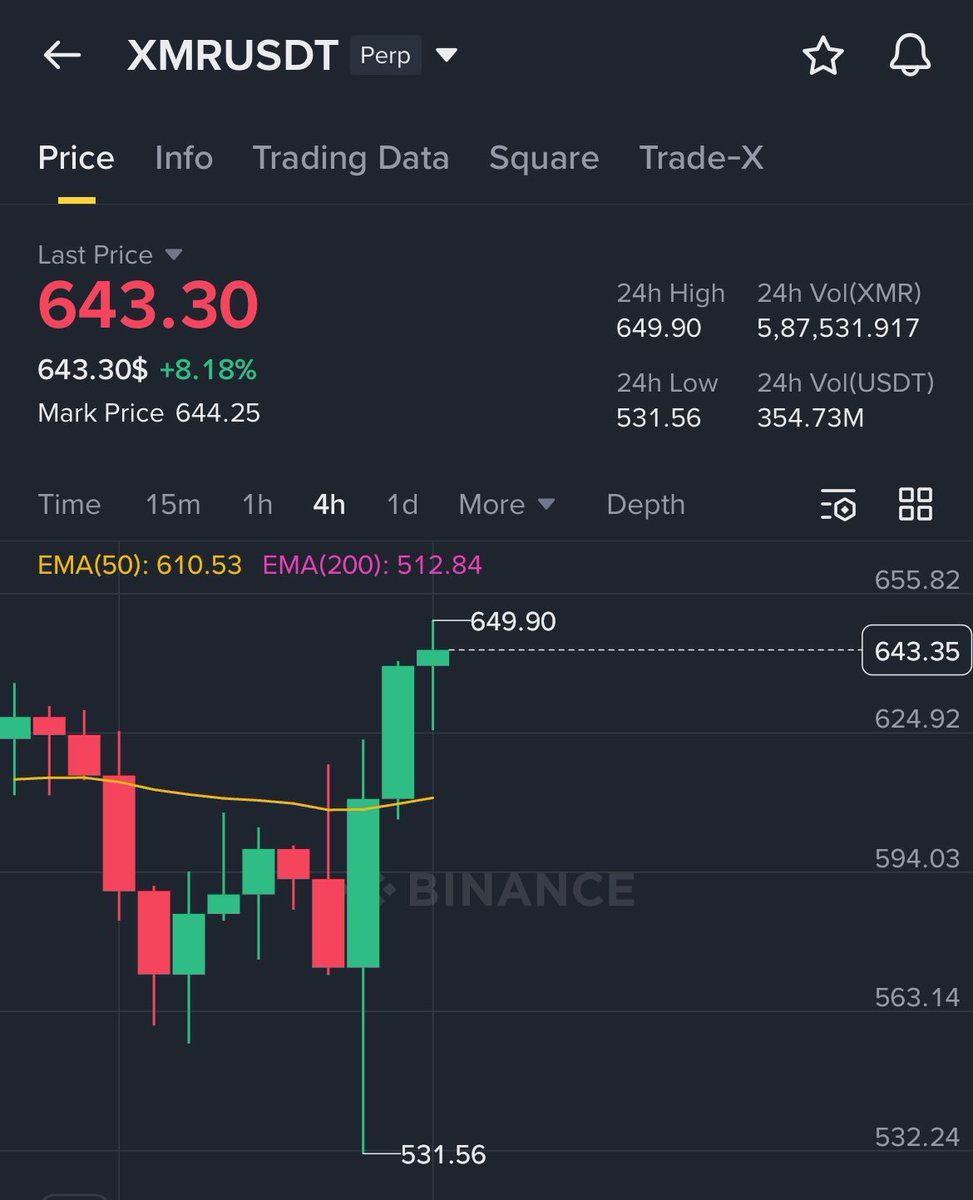Open chart settings icon

[838, 504]
